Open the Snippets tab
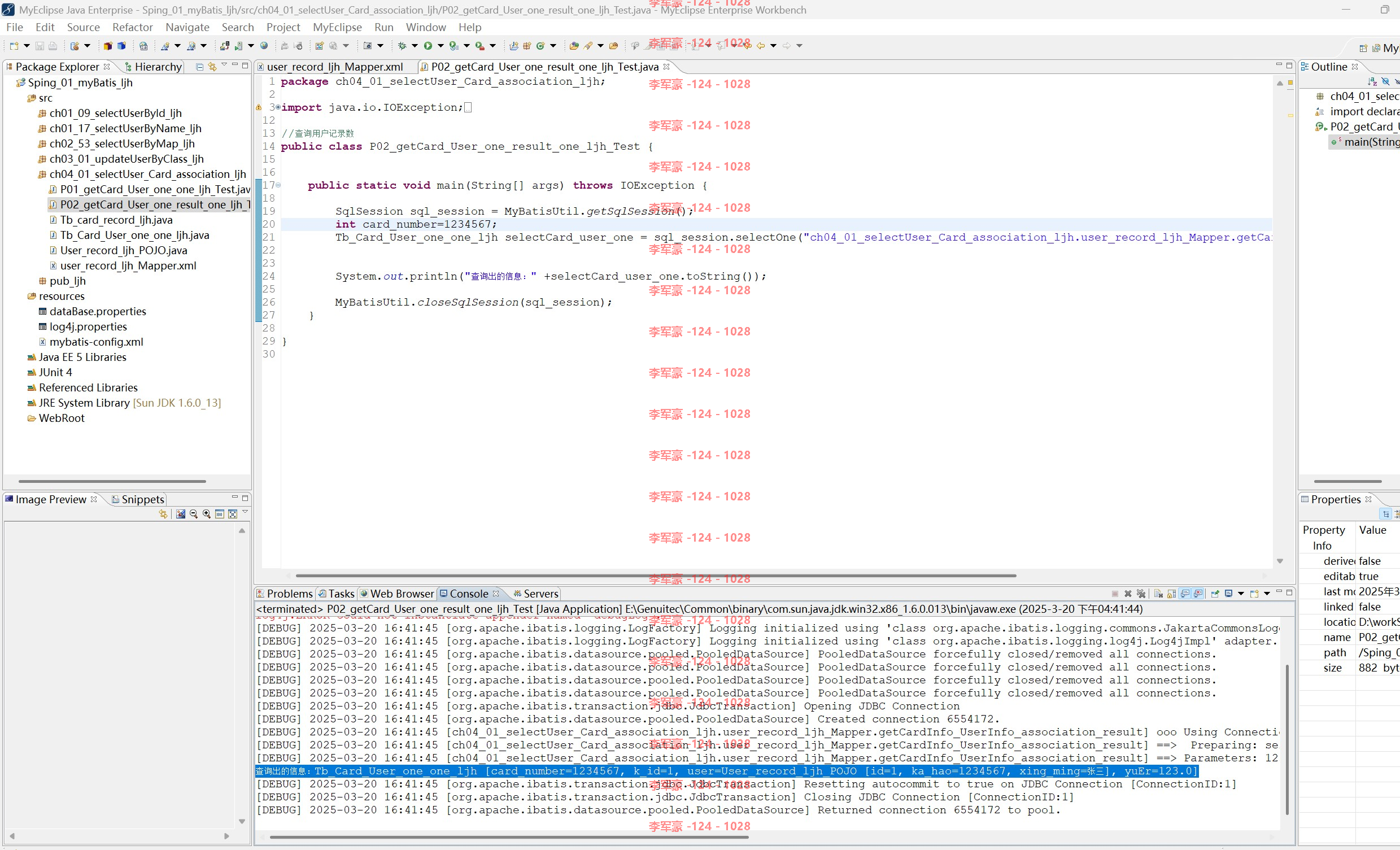 coord(137,499)
